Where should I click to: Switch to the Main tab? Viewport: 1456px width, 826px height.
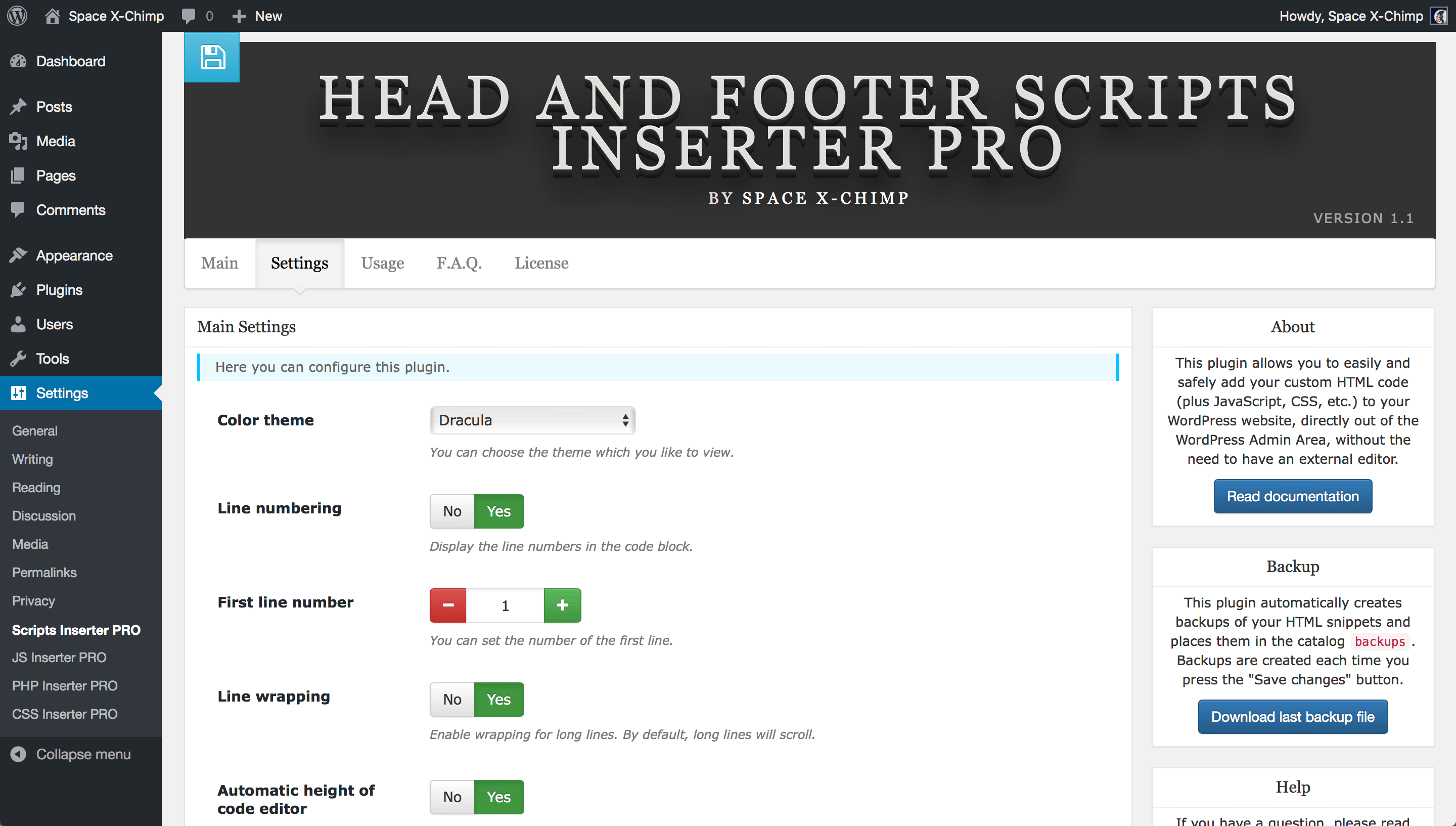point(220,262)
